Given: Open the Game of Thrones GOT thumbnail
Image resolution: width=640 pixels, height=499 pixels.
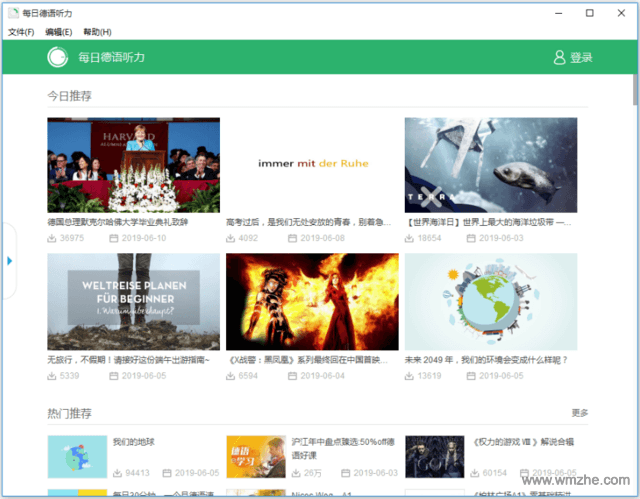Looking at the screenshot, I should click(x=435, y=457).
